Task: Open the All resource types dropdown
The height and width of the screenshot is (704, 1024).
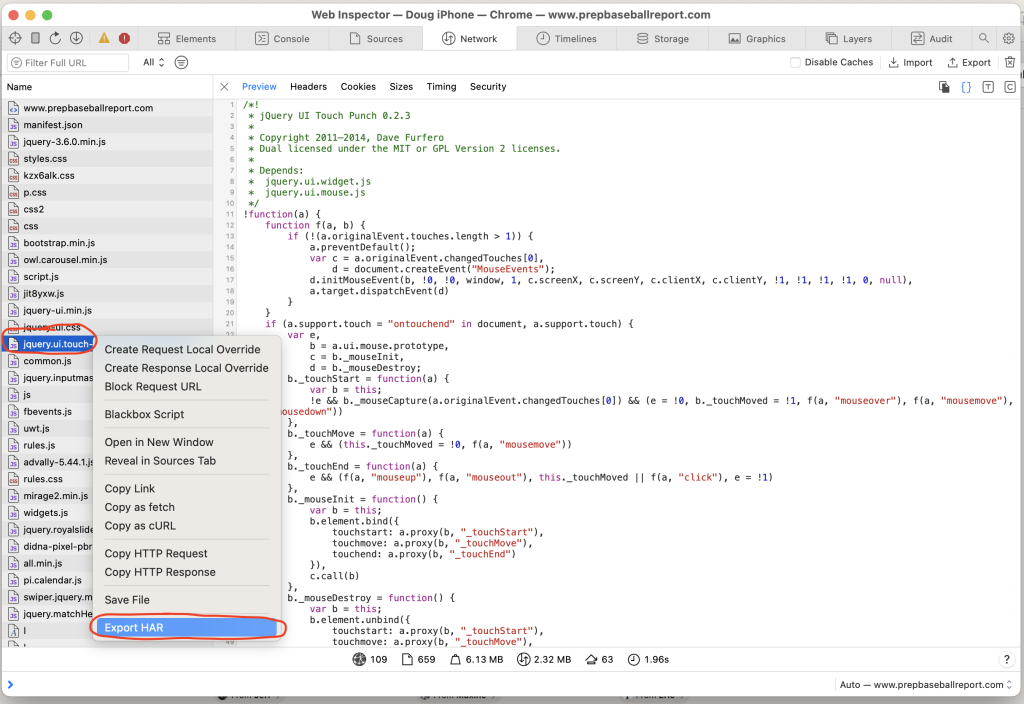Action: pyautogui.click(x=153, y=63)
